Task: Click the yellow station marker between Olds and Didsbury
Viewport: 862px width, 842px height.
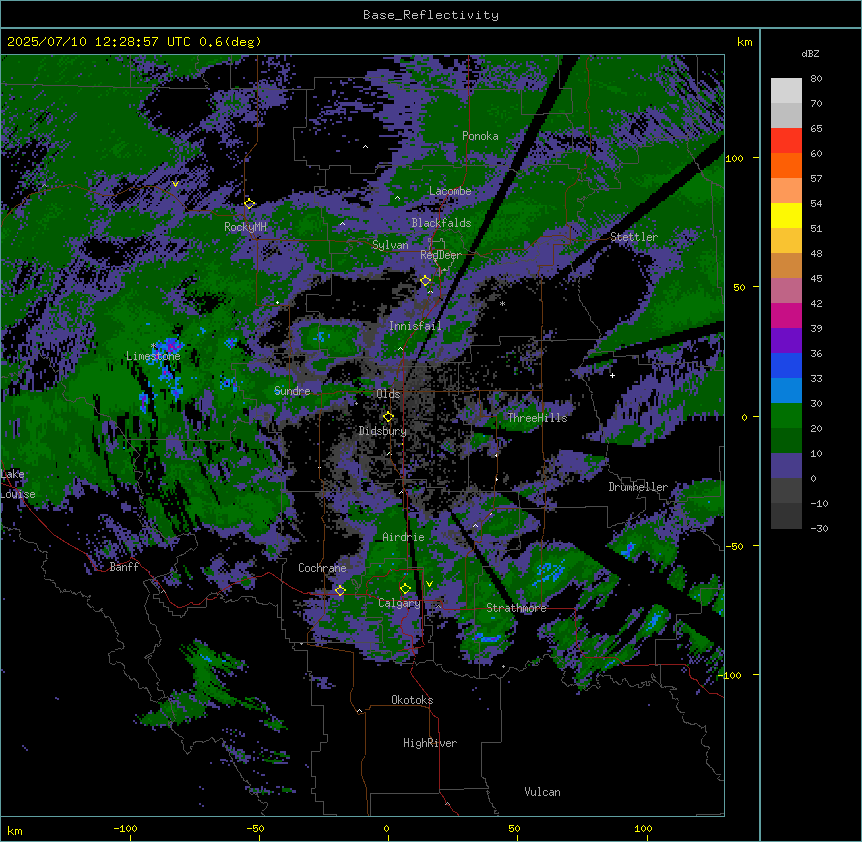Action: [388, 417]
